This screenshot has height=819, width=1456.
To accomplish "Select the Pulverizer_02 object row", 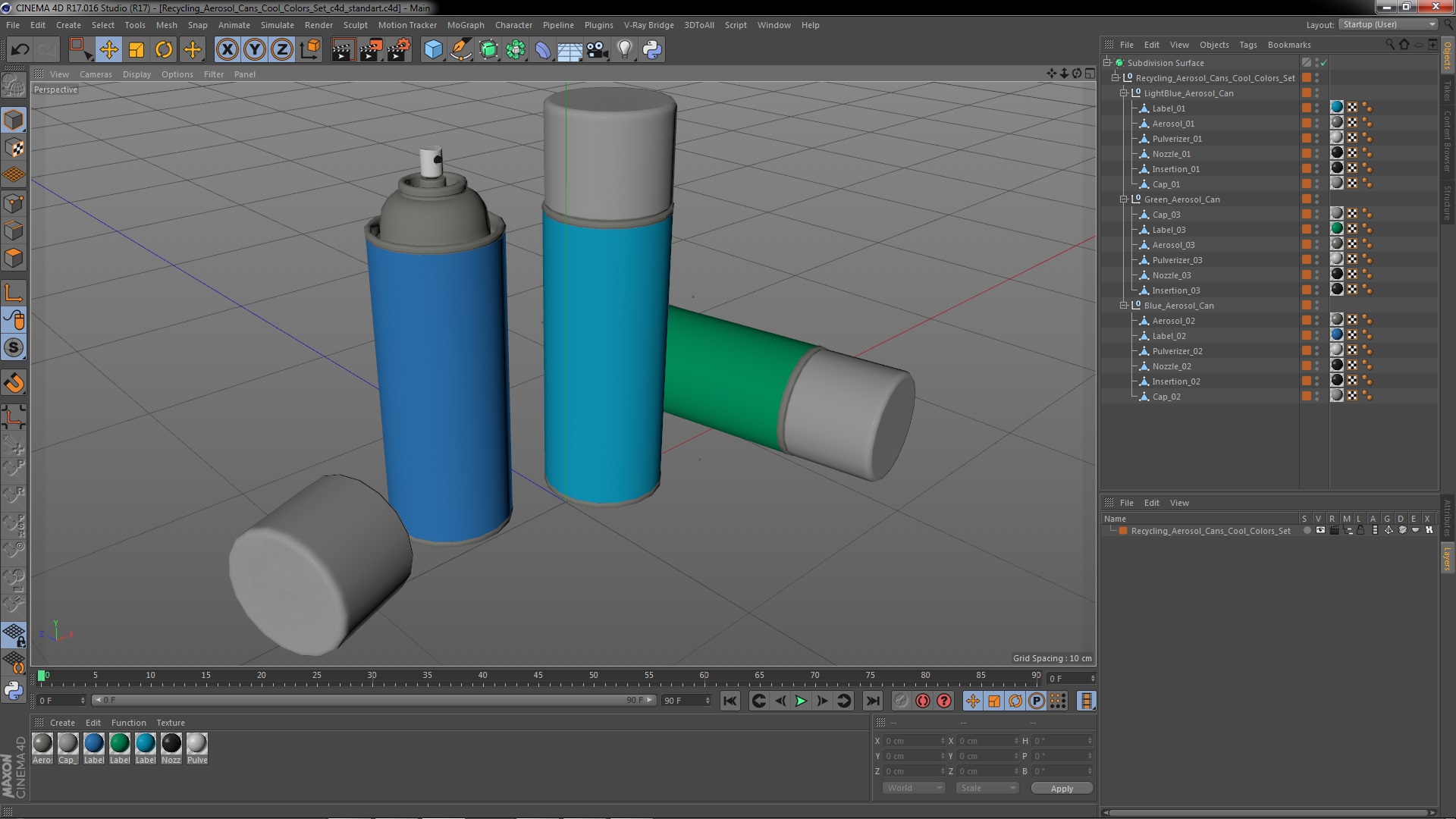I will coord(1177,351).
